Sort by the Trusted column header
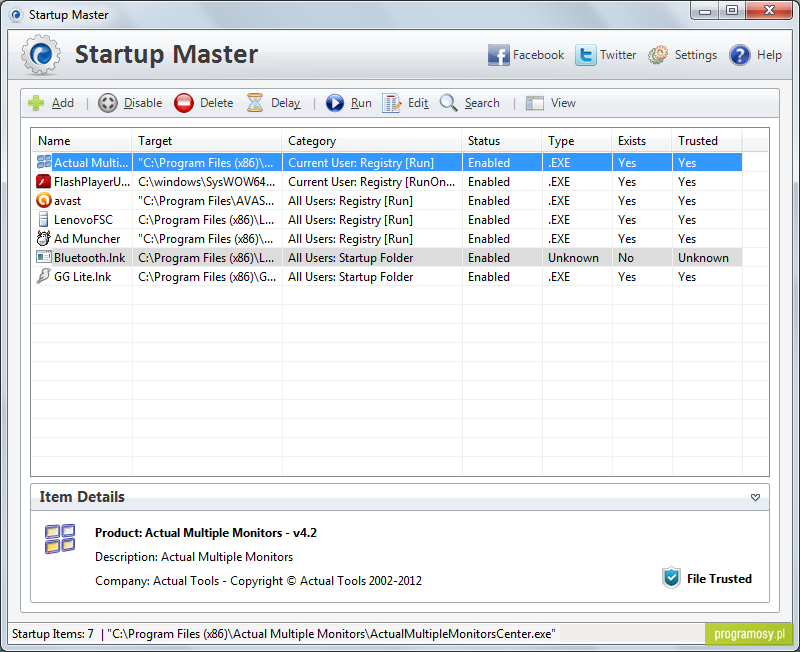The width and height of the screenshot is (800, 652). (x=707, y=141)
